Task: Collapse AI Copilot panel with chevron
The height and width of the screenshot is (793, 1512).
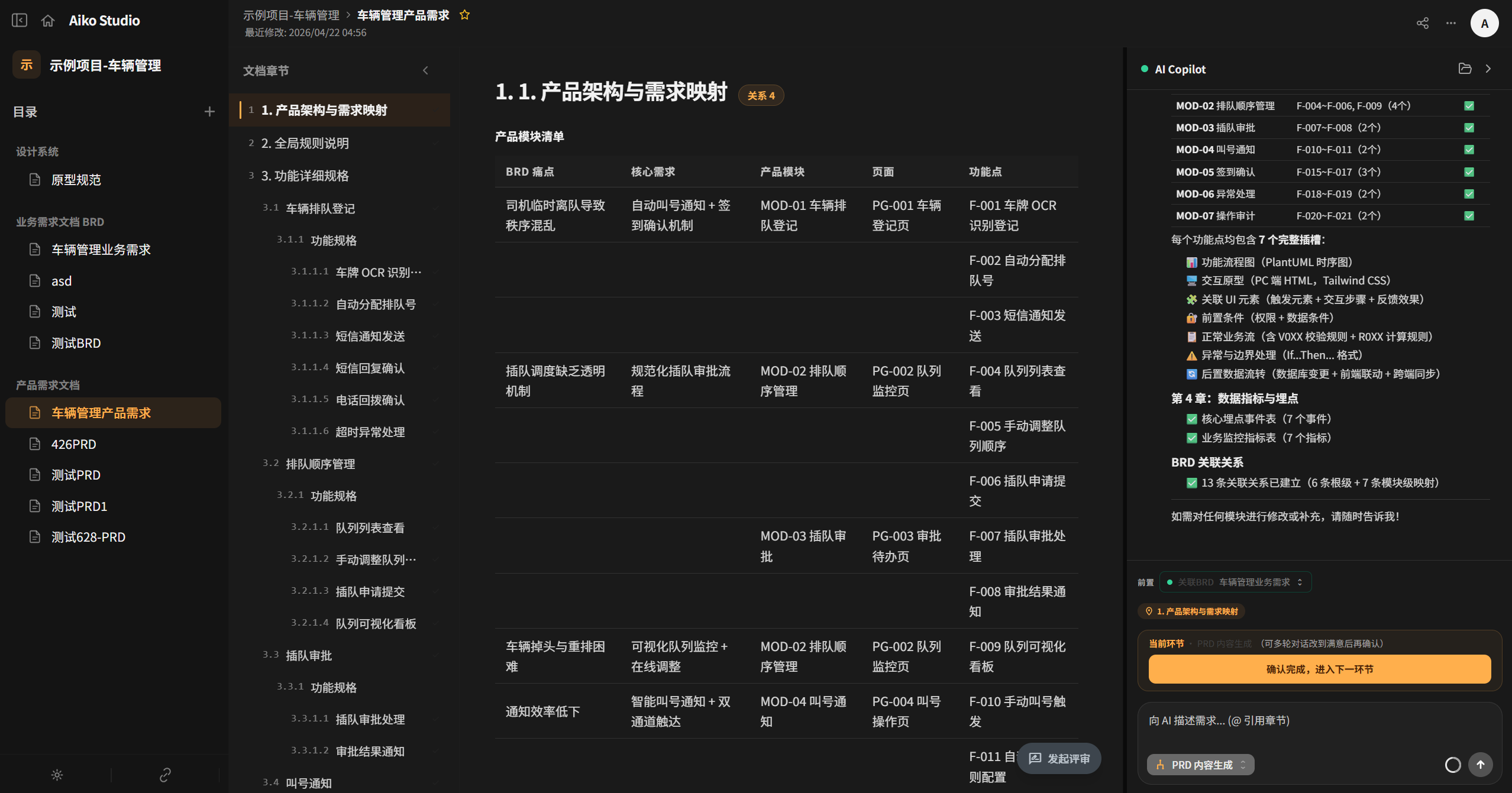Action: point(1488,69)
